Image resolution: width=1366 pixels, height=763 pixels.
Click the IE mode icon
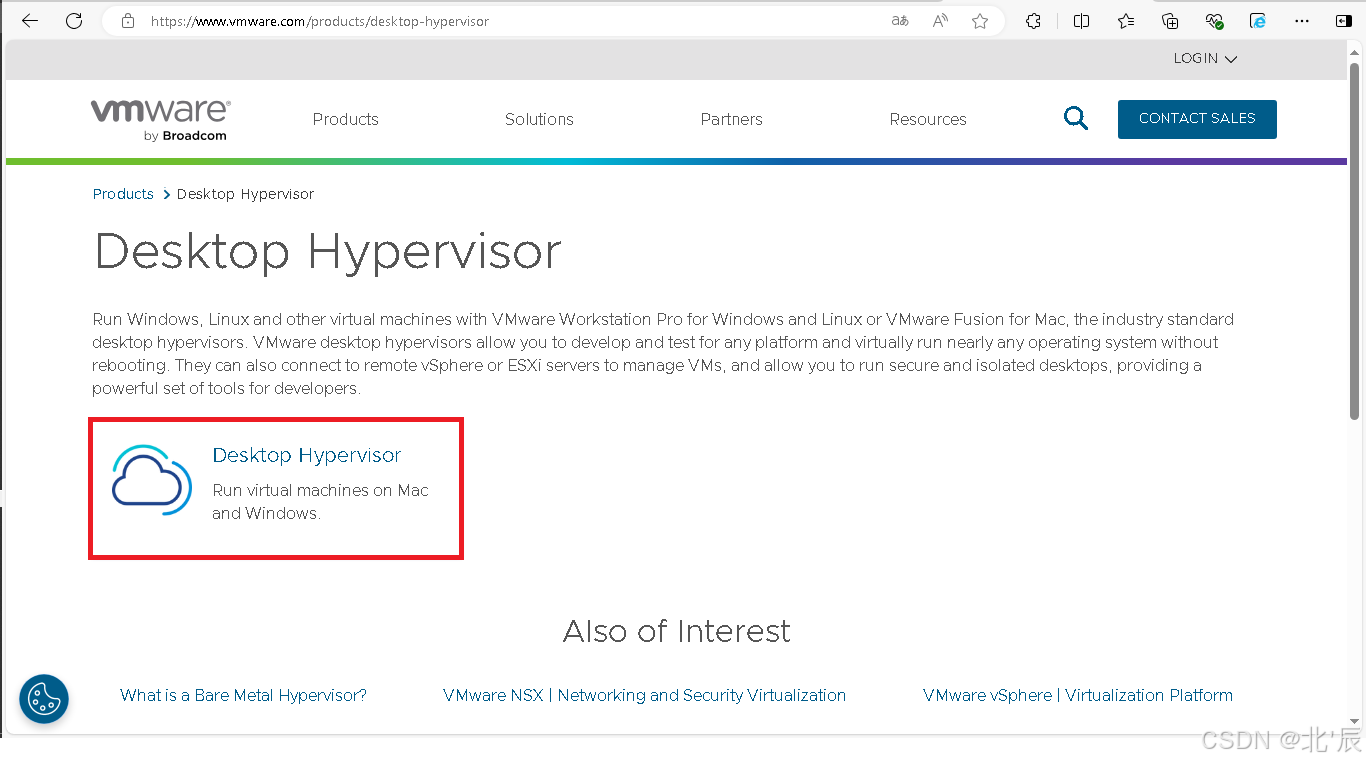pyautogui.click(x=1258, y=21)
